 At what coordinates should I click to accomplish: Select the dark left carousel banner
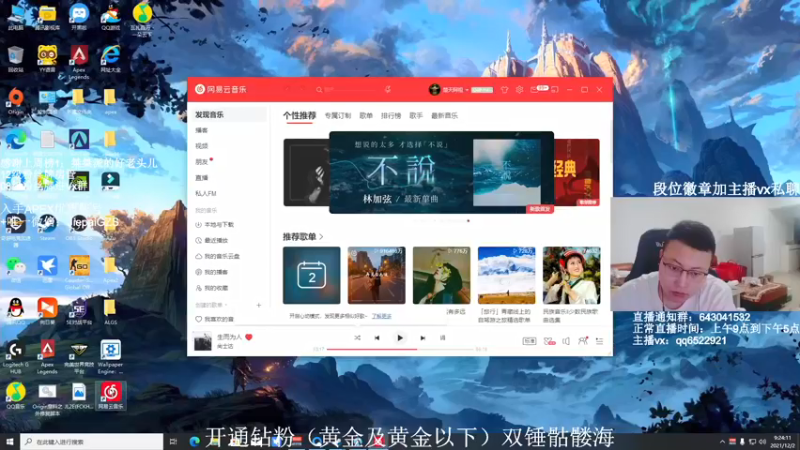click(x=306, y=172)
